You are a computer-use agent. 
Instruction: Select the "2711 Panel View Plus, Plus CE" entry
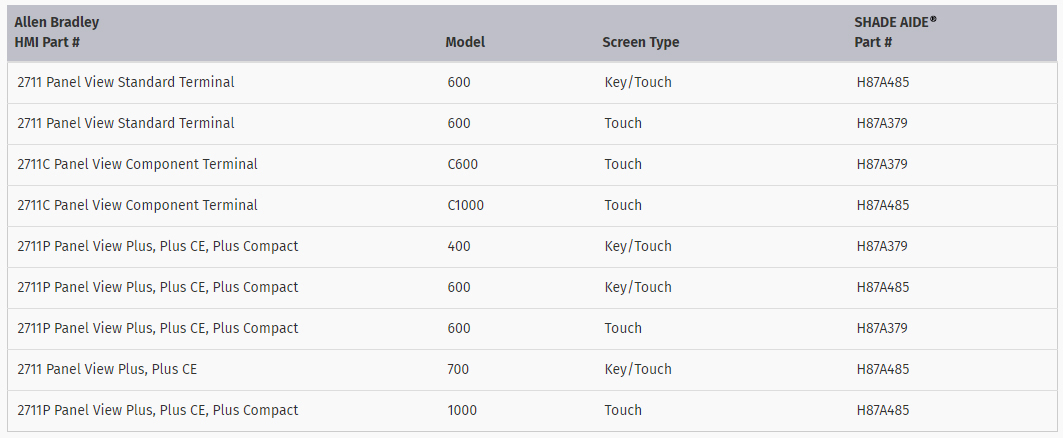107,369
